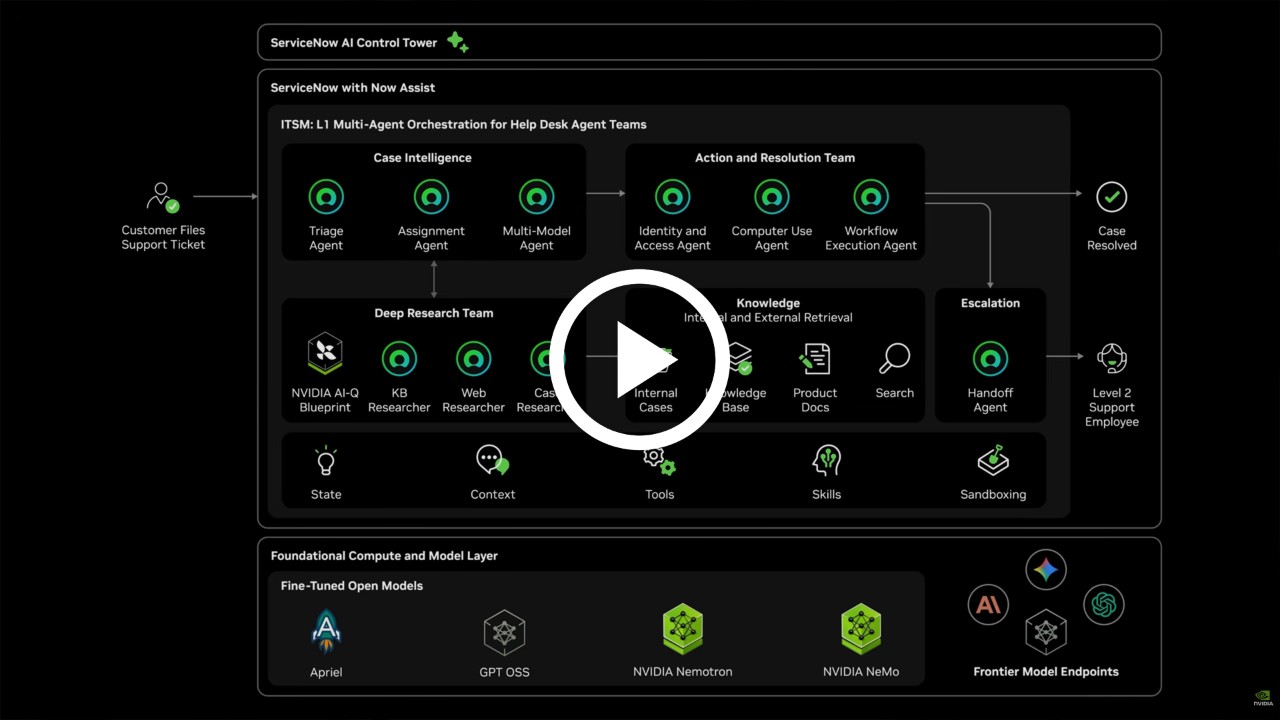Click the Gemini sparkle frontier model logo
The width and height of the screenshot is (1280, 720).
tap(1046, 570)
